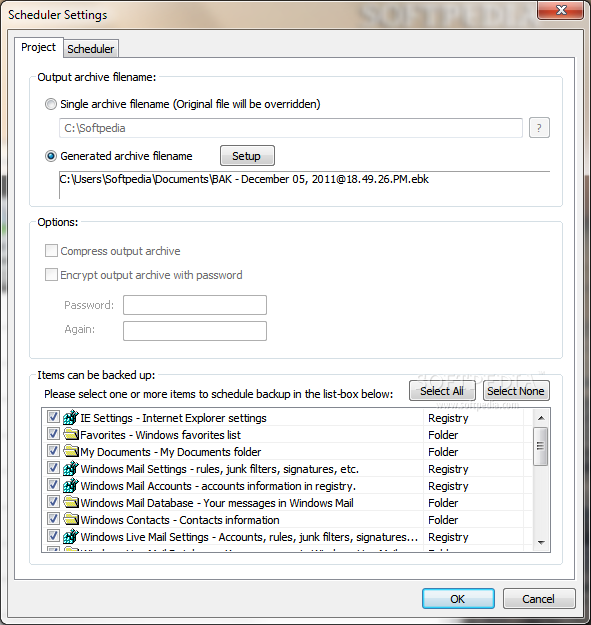Uncheck Windows Mail Settings checkbox
Screen dimensions: 591x625
[53, 468]
